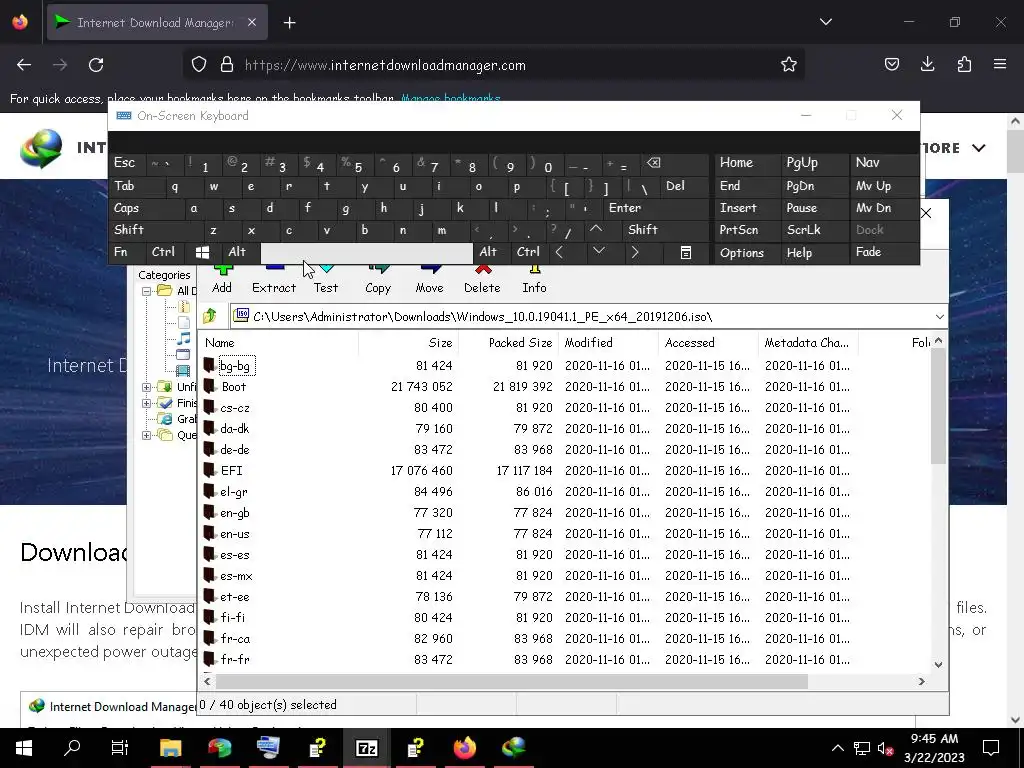Screen dimensions: 1024x768
Task: Click the 7-Zip vertical scrollbar thumb
Action: tap(938, 405)
